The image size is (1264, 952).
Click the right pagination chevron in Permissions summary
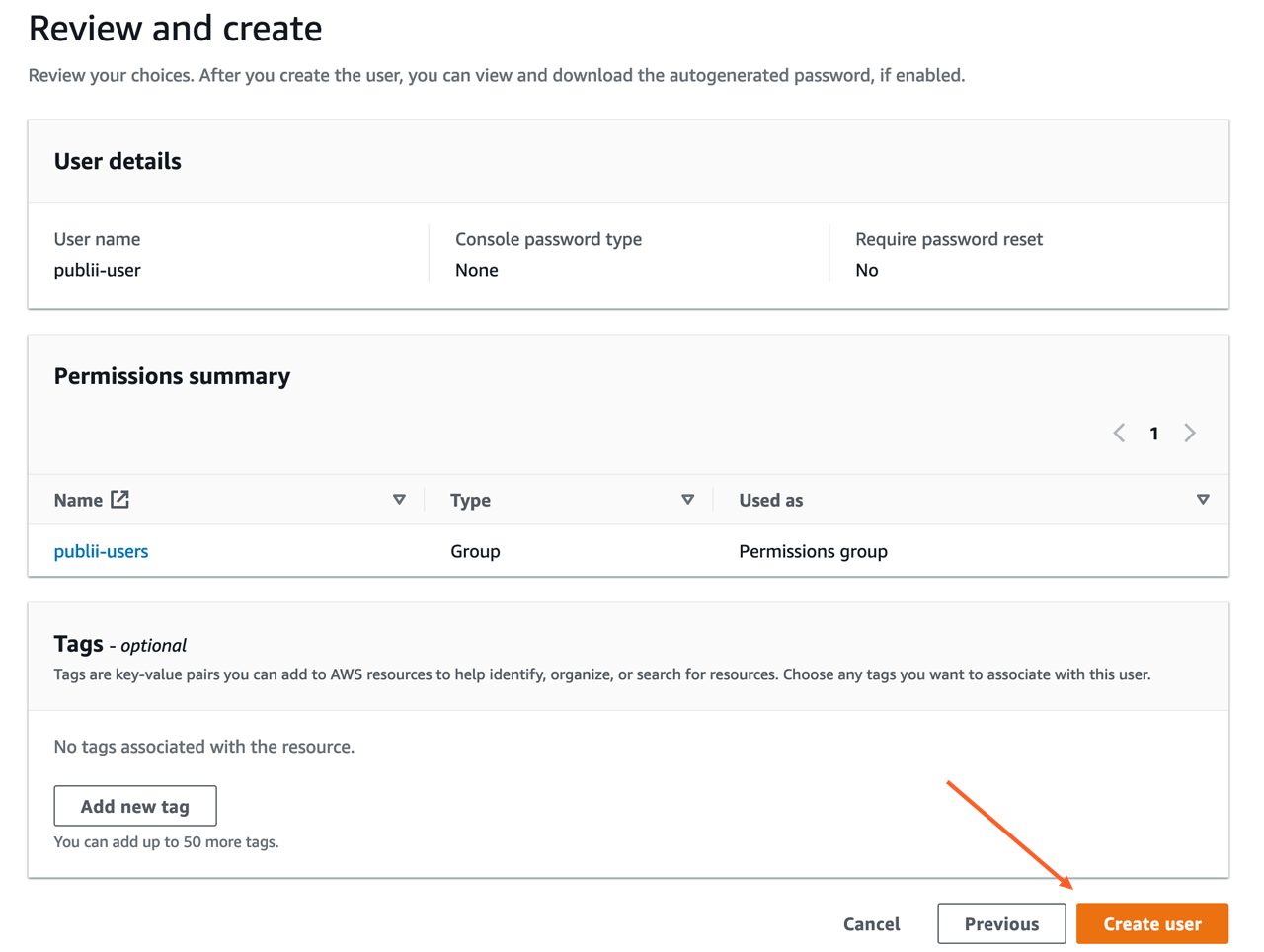pos(1189,433)
